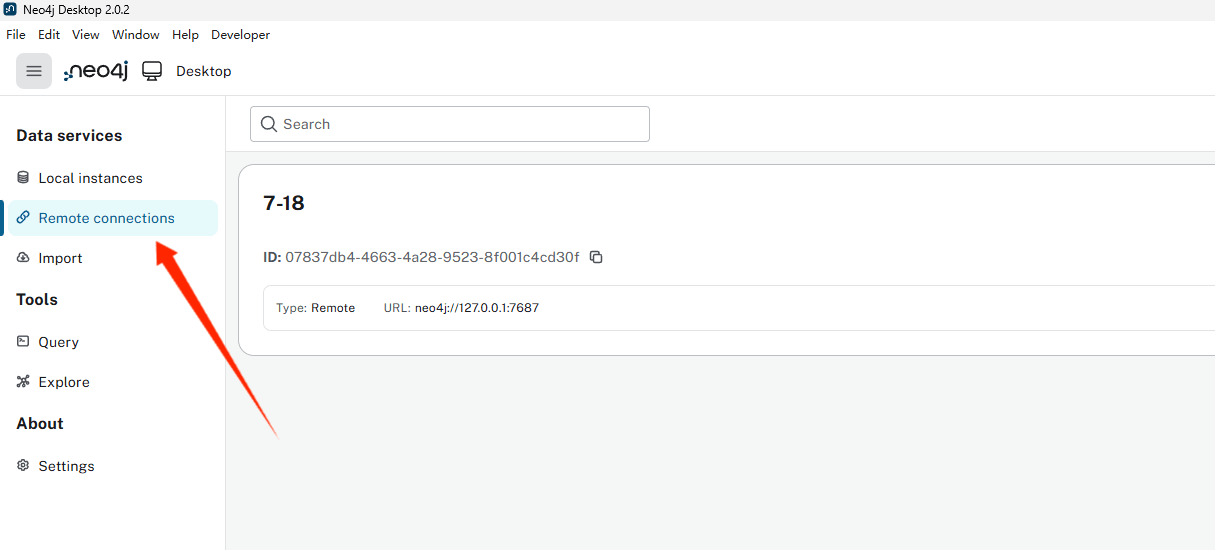Open the Developer menu
This screenshot has width=1215, height=550.
pos(240,35)
